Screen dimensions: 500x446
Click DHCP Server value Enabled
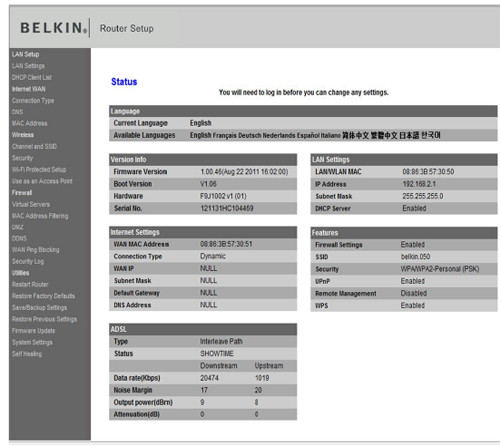click(x=414, y=208)
